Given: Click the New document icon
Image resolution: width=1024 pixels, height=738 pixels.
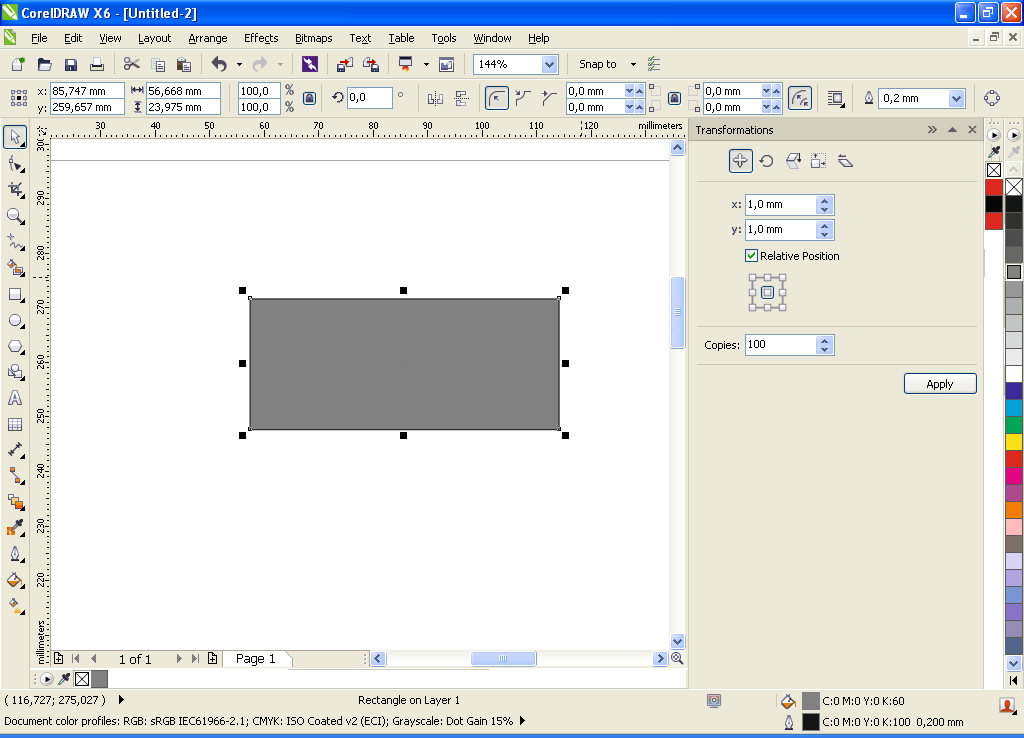Looking at the screenshot, I should [x=18, y=64].
